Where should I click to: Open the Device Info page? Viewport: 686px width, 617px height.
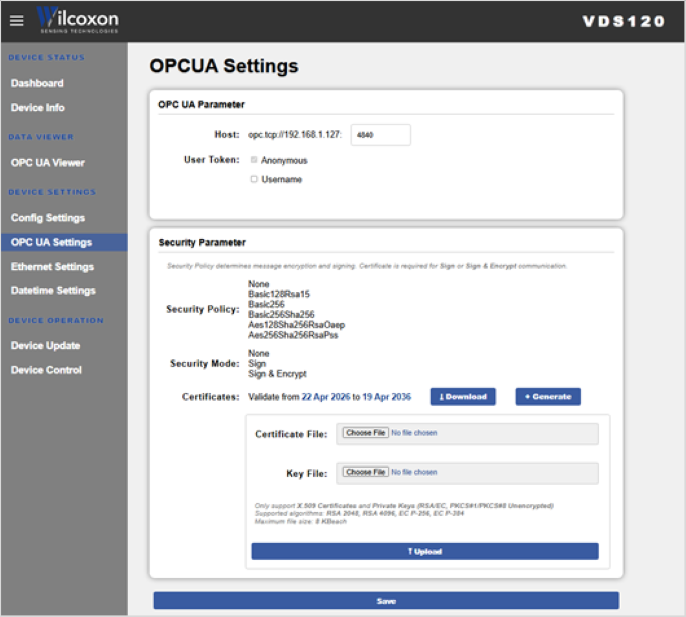pos(38,108)
